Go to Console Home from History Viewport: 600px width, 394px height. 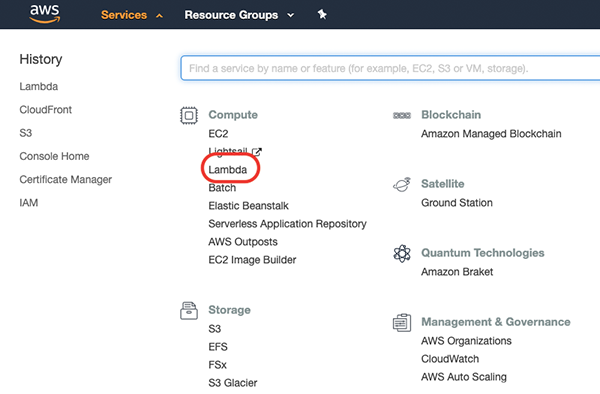point(54,156)
